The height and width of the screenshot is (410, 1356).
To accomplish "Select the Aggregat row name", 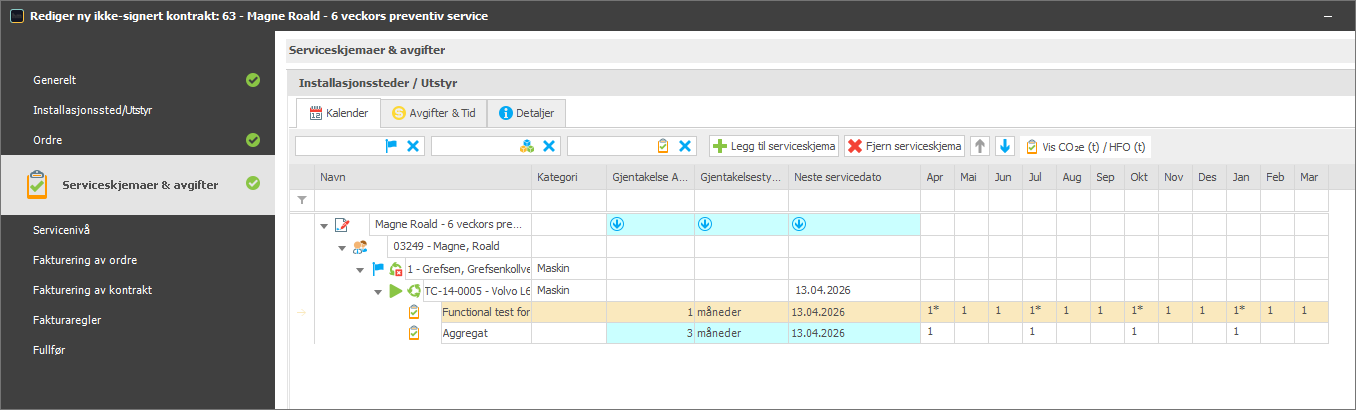I will pos(486,332).
